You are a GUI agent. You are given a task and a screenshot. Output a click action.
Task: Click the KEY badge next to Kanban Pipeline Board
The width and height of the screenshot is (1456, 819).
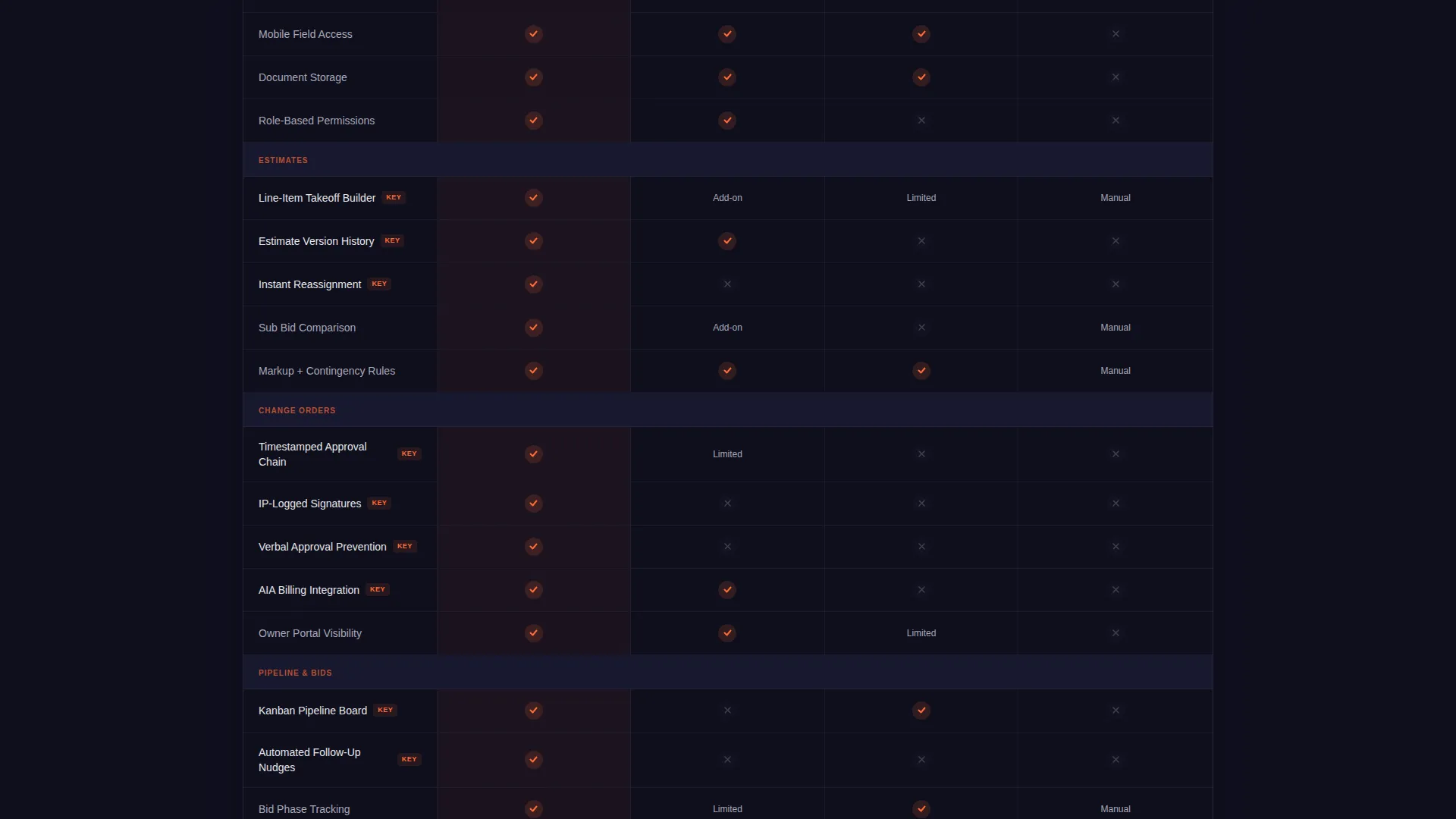coord(385,710)
